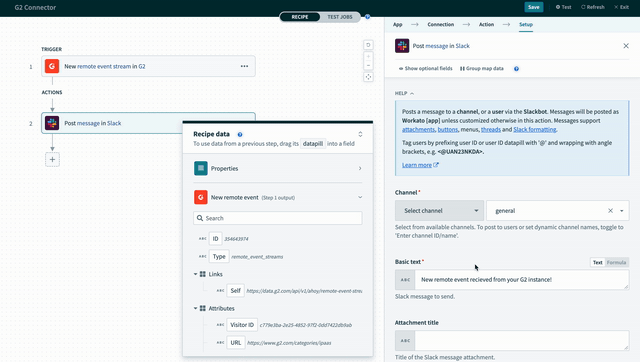Go to the Setup tab
The width and height of the screenshot is (640, 362).
tap(526, 24)
